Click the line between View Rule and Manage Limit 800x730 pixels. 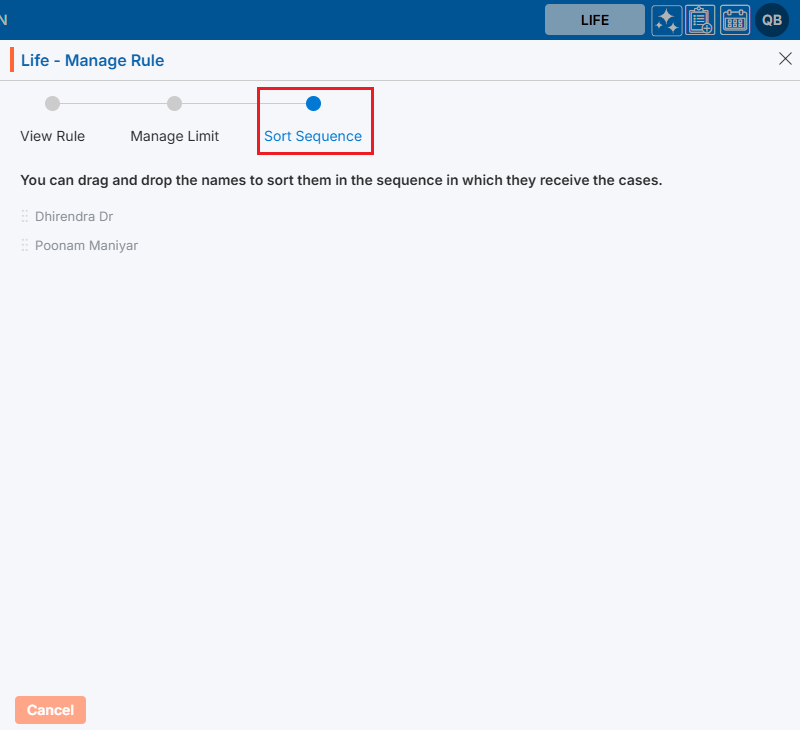(x=113, y=103)
